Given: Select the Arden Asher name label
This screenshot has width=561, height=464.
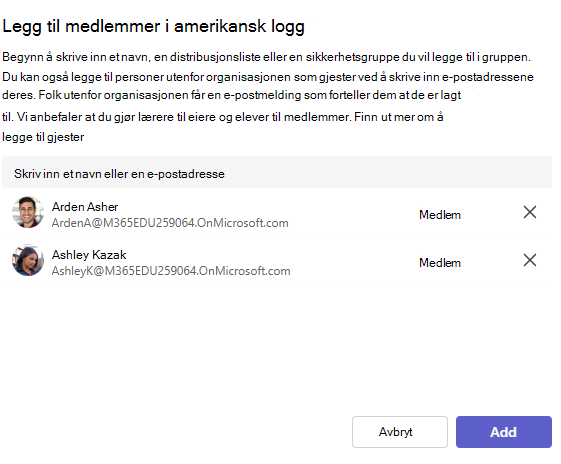Looking at the screenshot, I should (85, 207).
